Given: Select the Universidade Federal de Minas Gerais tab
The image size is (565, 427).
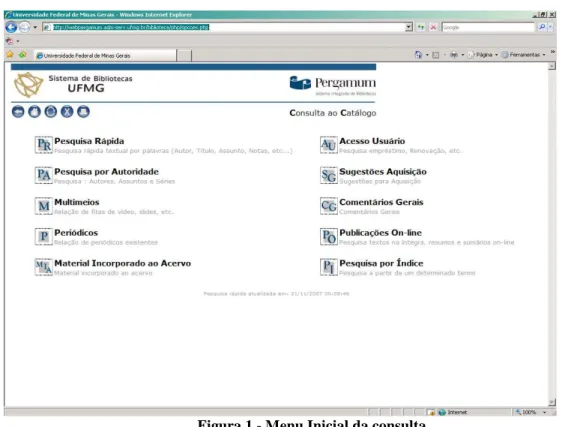Looking at the screenshot, I should [105, 55].
